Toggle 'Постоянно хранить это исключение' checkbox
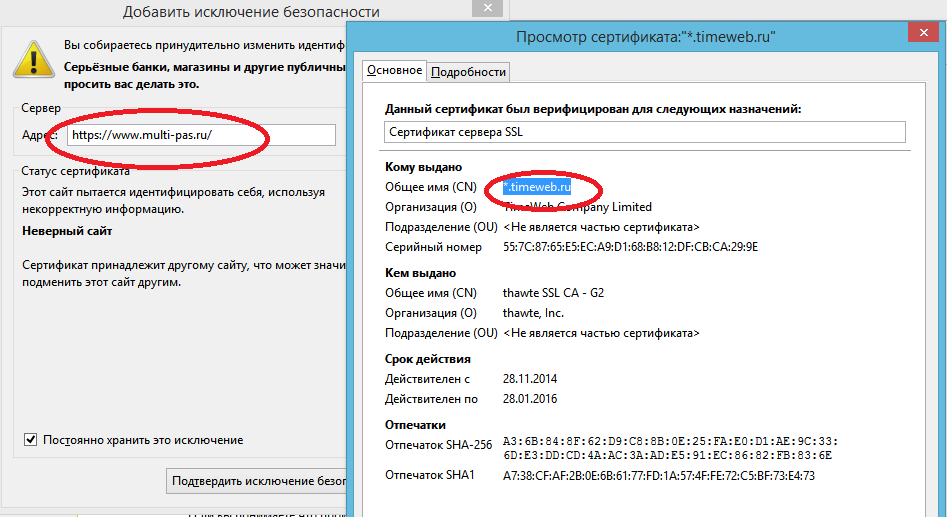This screenshot has height=517, width=947. [x=31, y=440]
